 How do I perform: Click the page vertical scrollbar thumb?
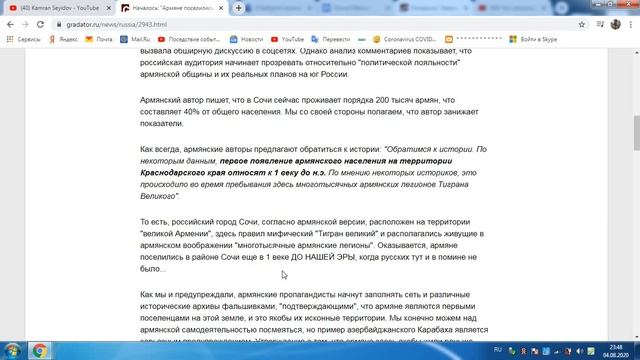pyautogui.click(x=636, y=133)
